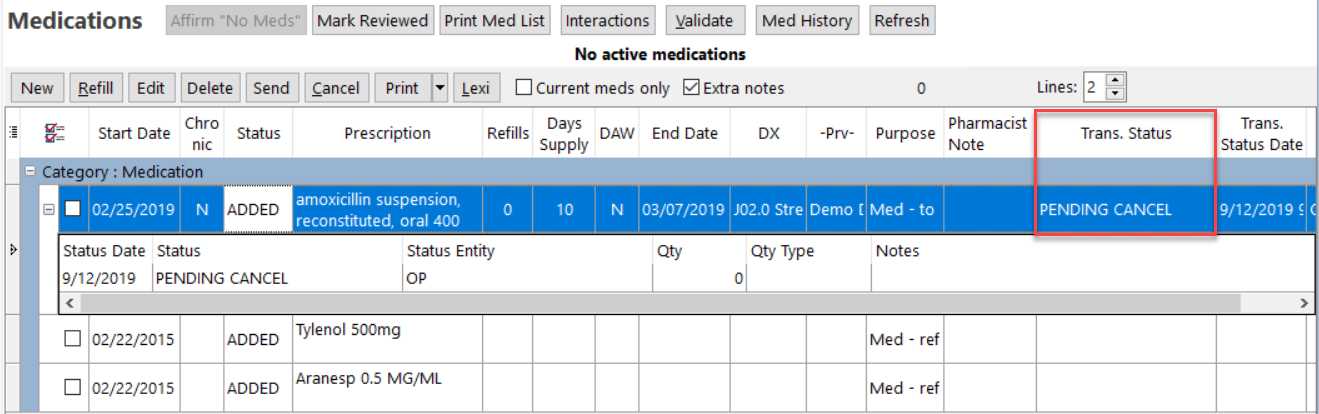Decrease Lines value with down arrow
Screen dimensions: 1319x414
click(x=1117, y=94)
